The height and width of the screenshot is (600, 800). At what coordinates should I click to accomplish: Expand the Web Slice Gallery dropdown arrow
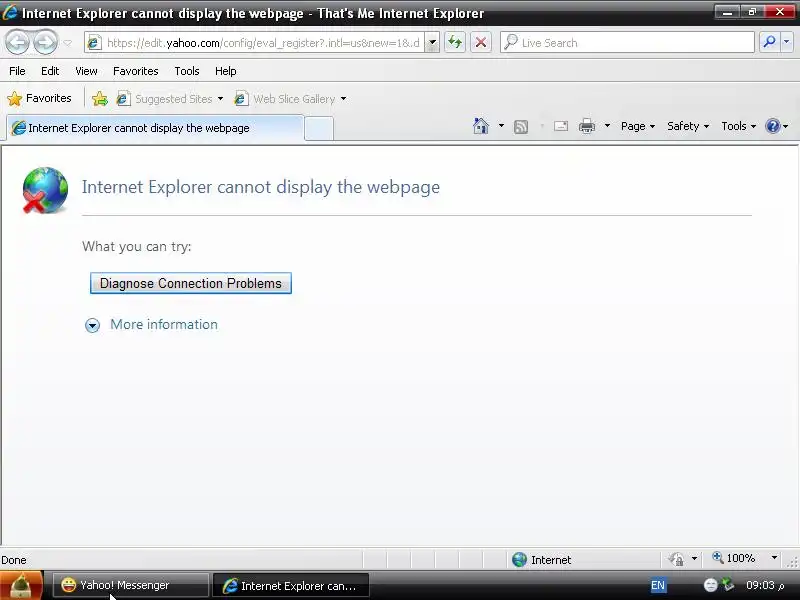coord(343,99)
